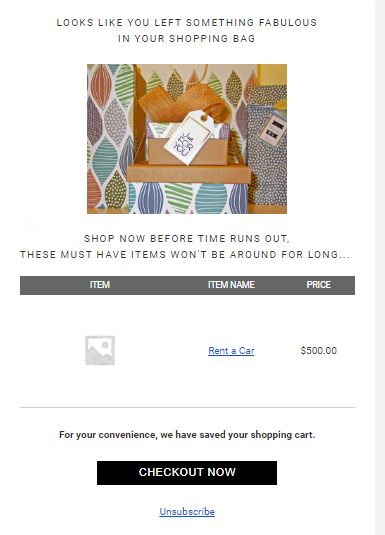Screen dimensions: 385x535
Task: Click the product placeholder image icon
Action: point(100,350)
